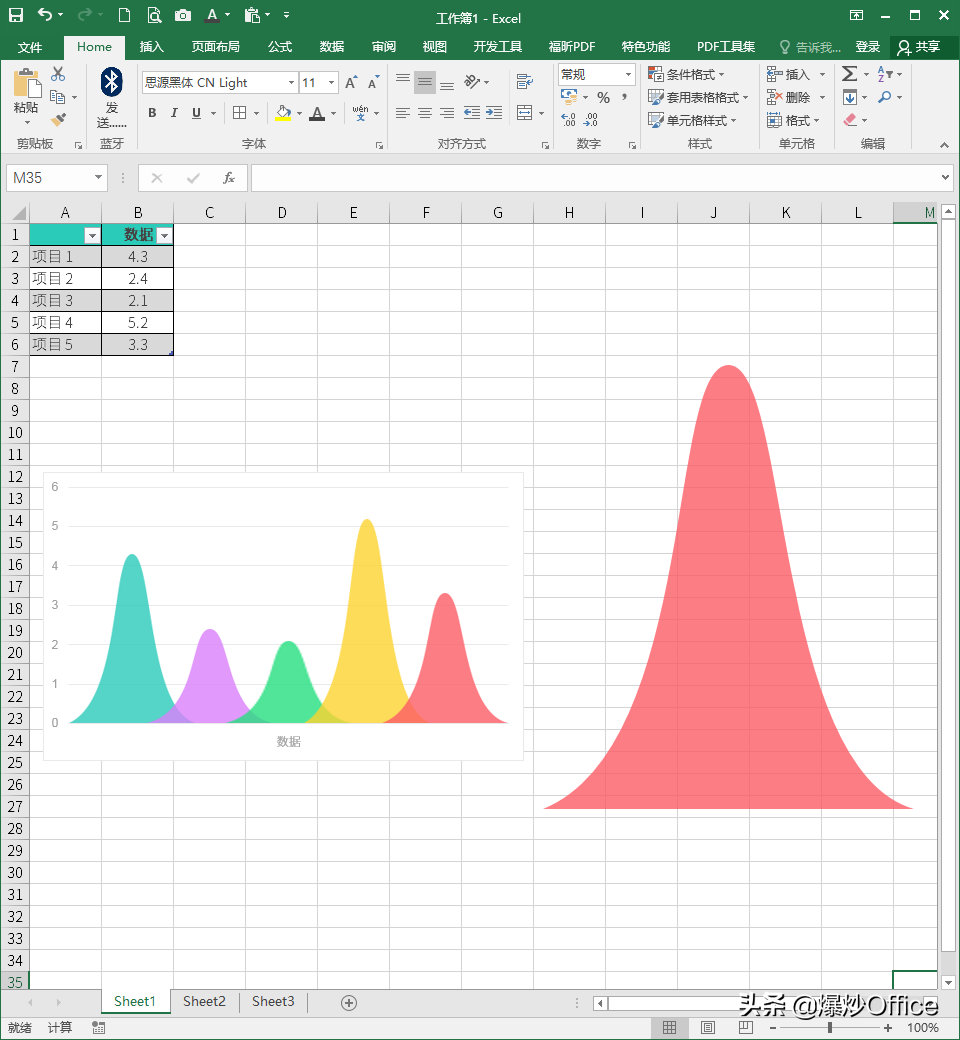Click the column D header

pyautogui.click(x=282, y=213)
